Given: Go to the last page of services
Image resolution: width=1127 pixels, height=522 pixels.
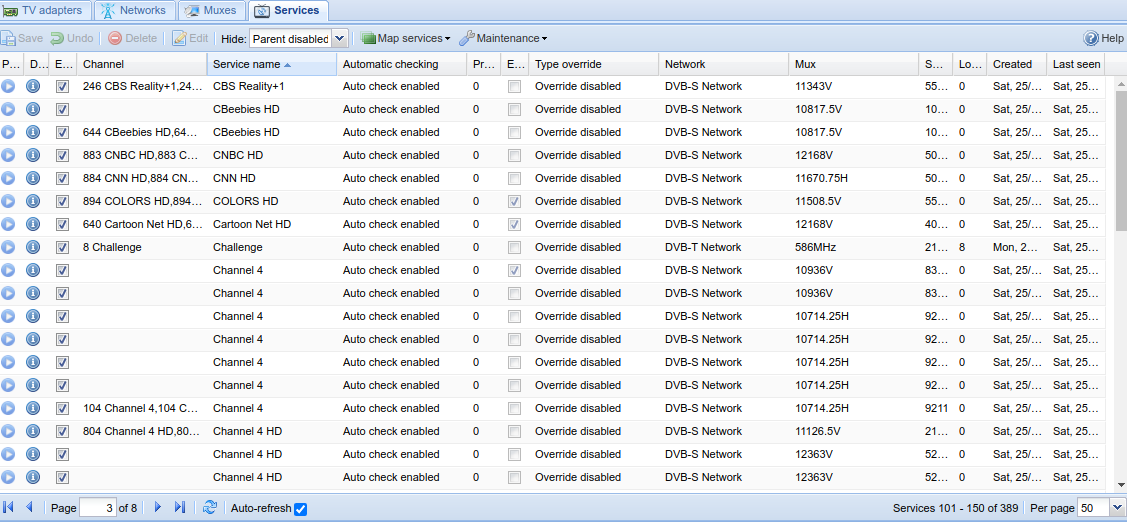Looking at the screenshot, I should pos(180,508).
